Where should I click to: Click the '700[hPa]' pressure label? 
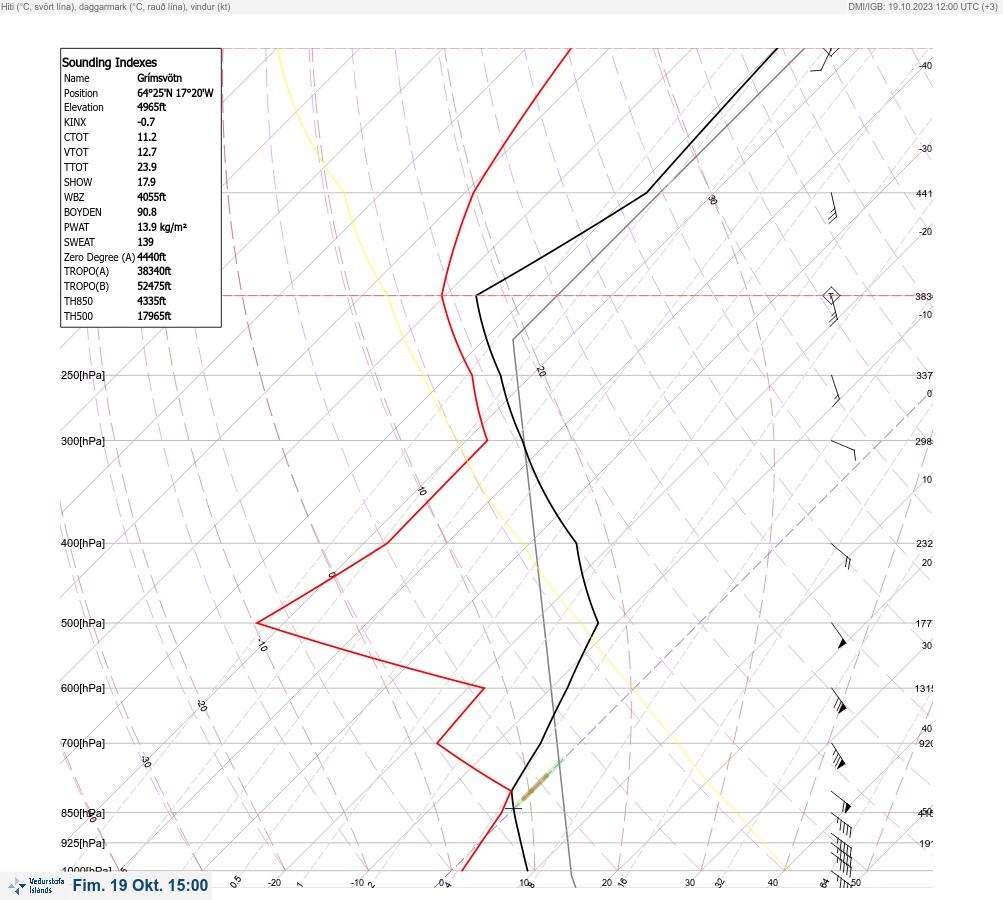[83, 743]
